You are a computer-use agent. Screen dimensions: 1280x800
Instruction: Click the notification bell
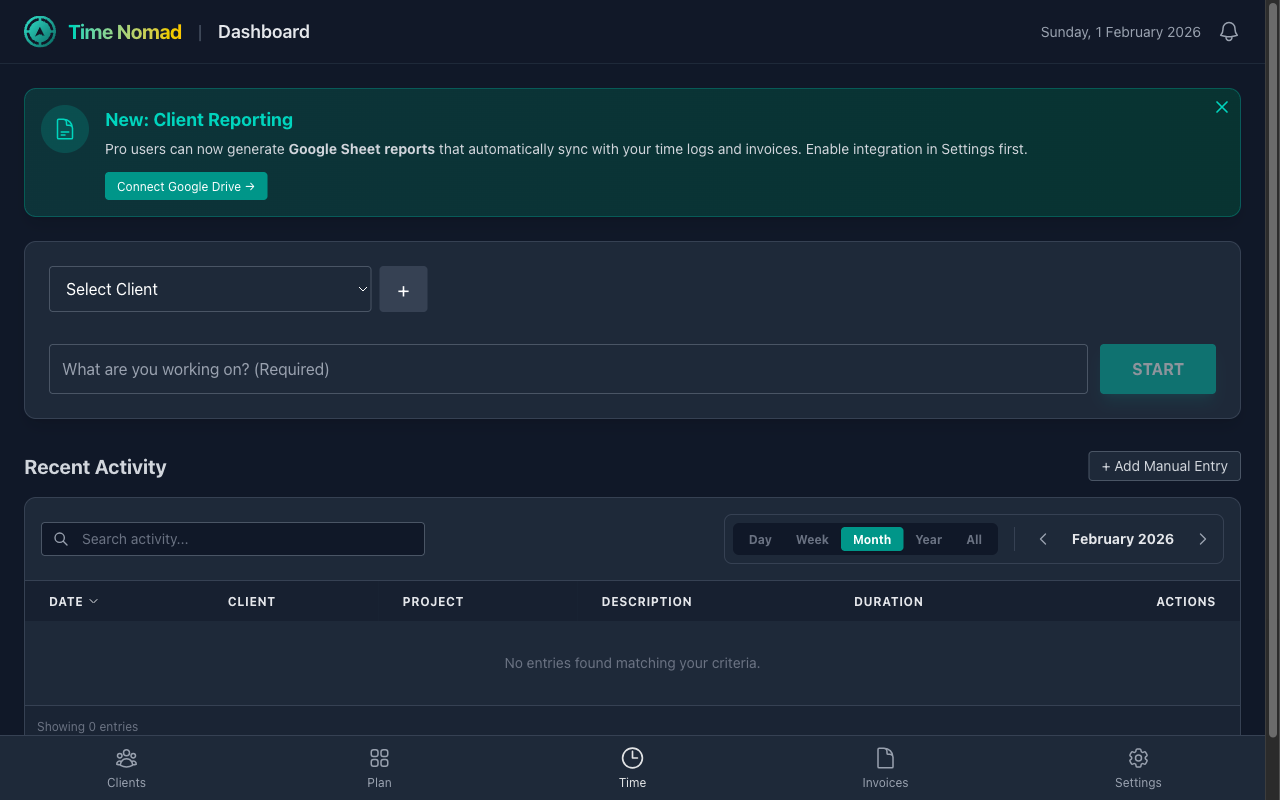(x=1228, y=31)
